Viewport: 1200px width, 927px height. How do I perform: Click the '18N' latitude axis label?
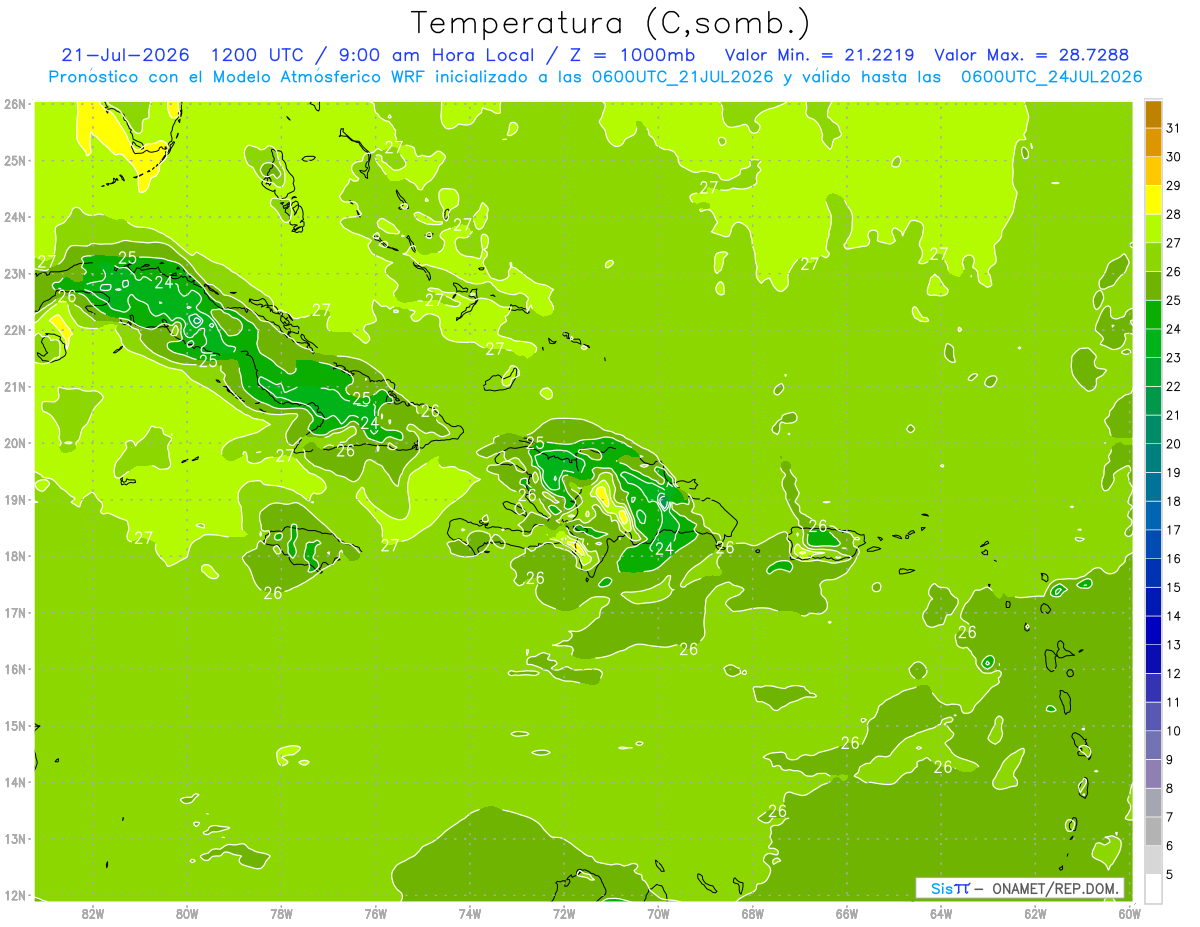(15, 557)
